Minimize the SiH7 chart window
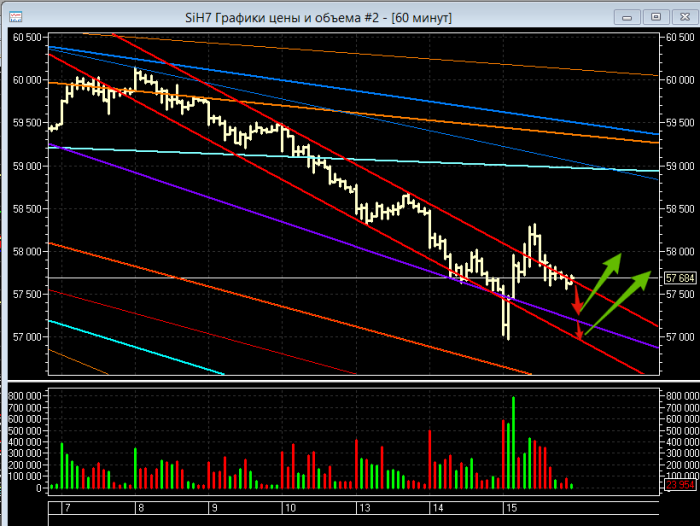This screenshot has height=526, width=700. tap(627, 17)
